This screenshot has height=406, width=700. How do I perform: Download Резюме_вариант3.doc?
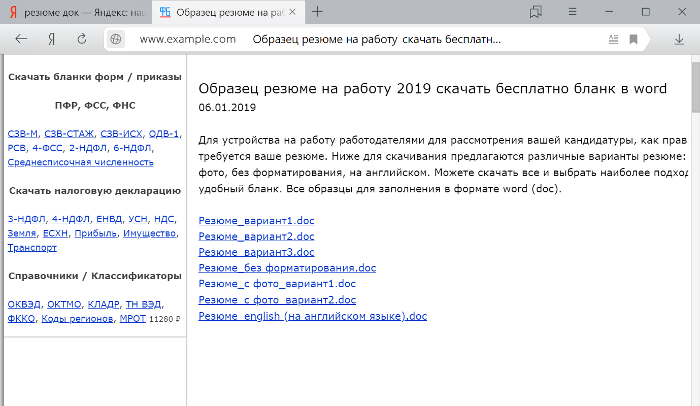point(256,252)
